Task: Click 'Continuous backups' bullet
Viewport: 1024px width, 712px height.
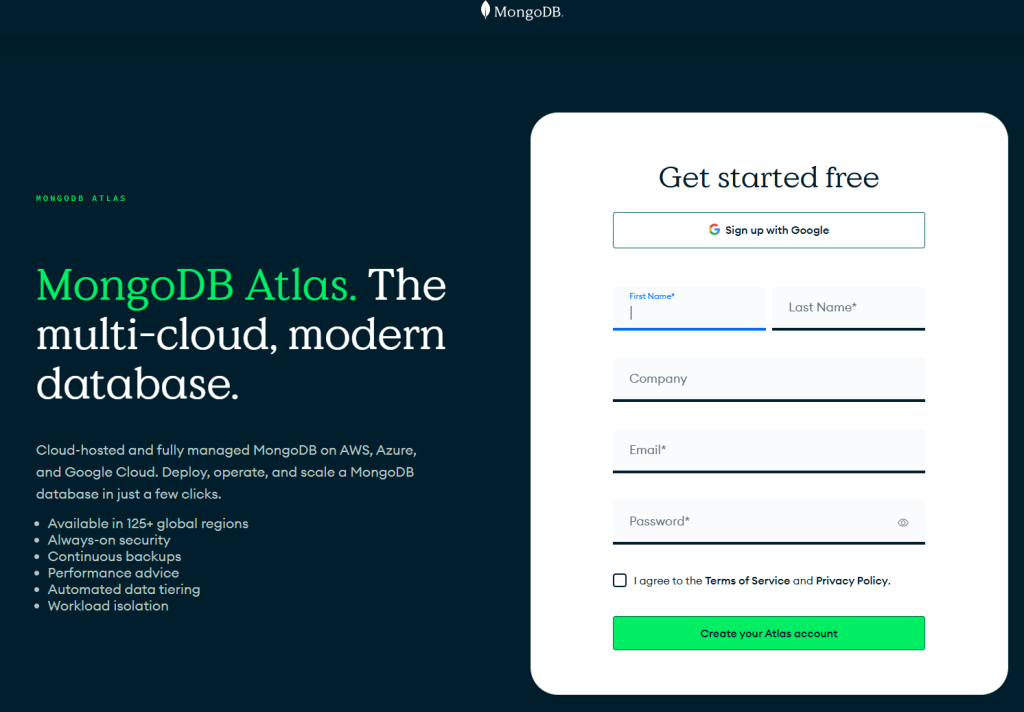Action: pyautogui.click(x=114, y=556)
